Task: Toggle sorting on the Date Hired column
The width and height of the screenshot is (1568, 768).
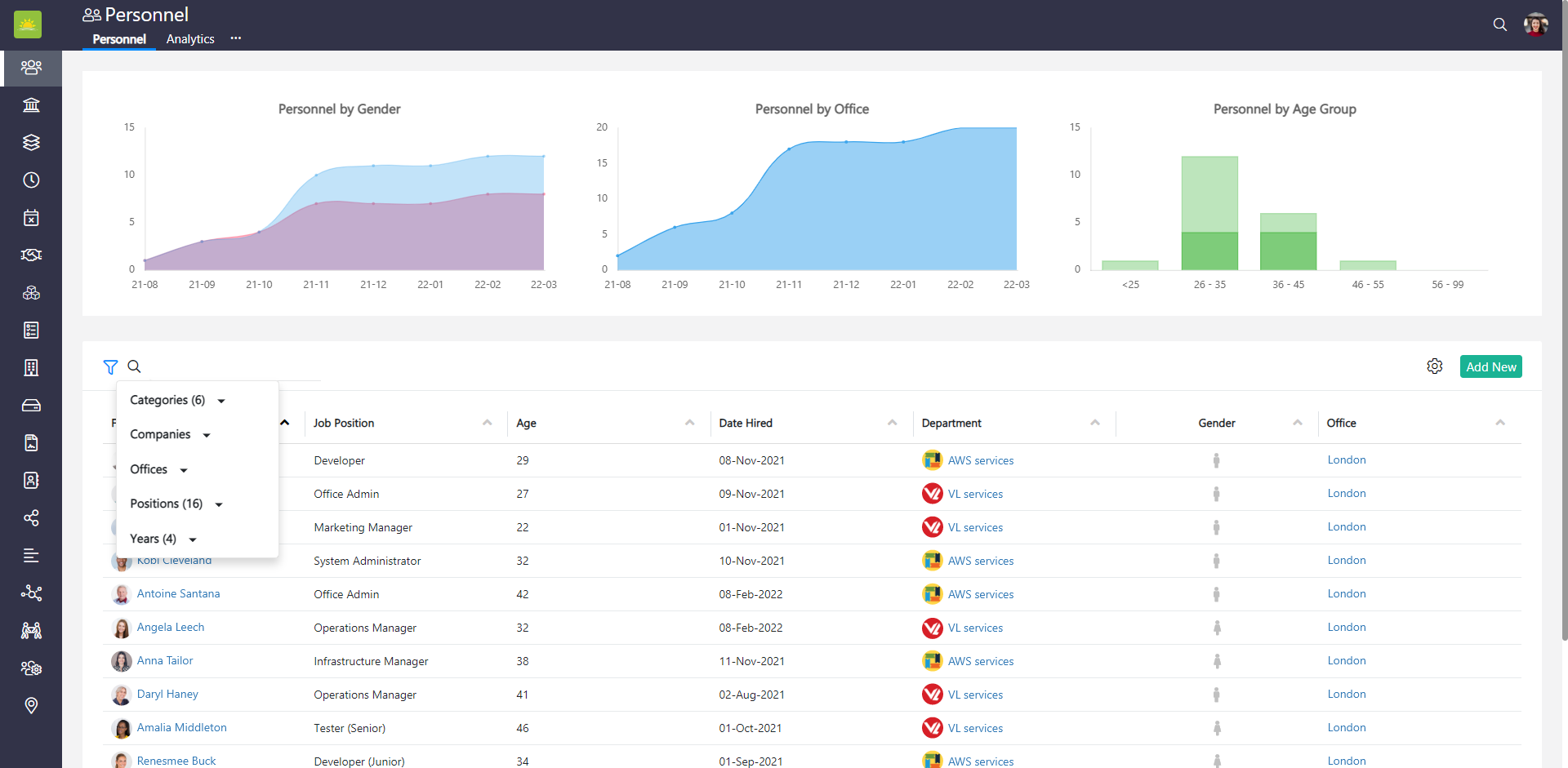Action: (892, 424)
